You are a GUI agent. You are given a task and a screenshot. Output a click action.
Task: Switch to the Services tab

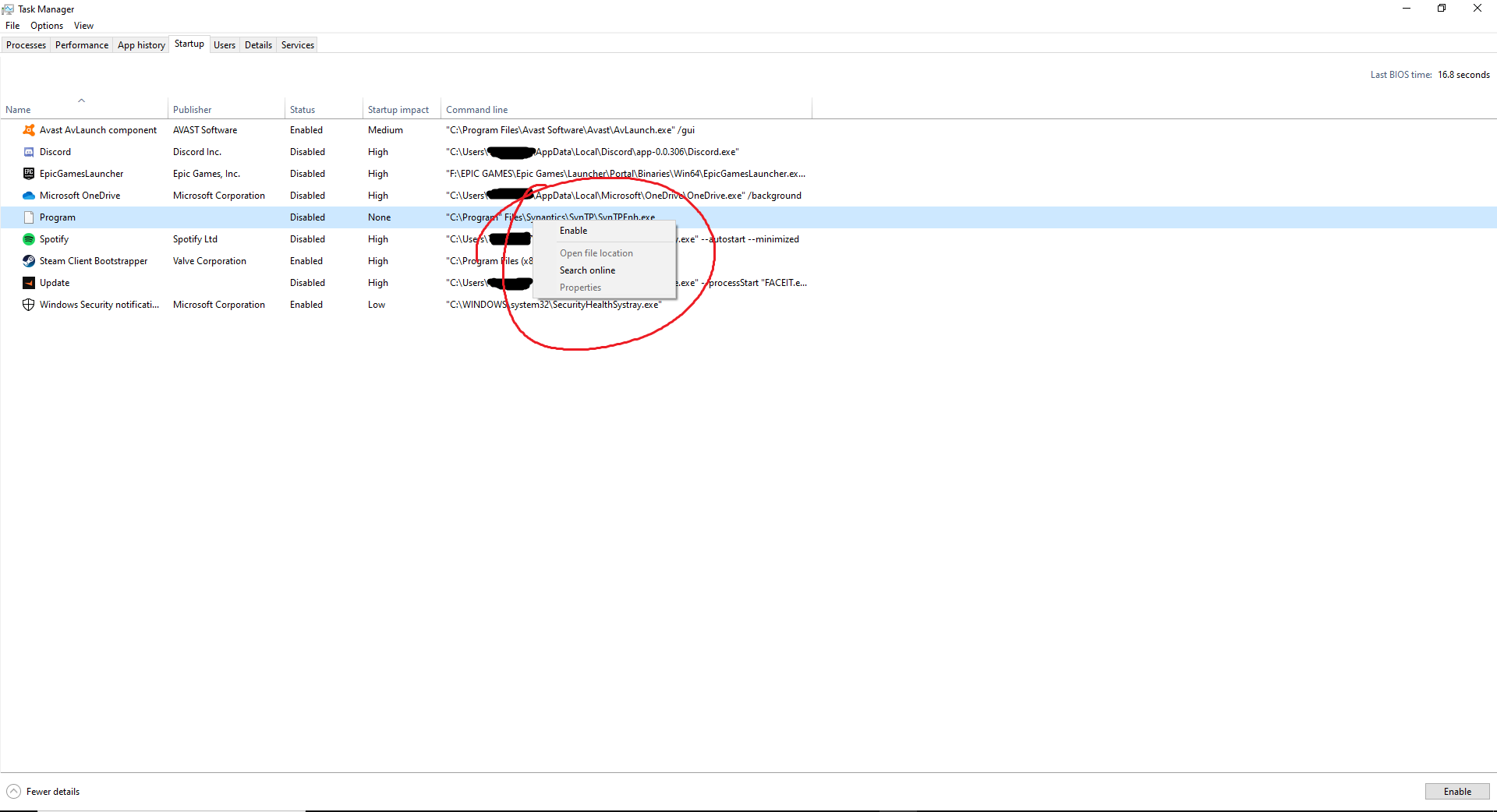298,45
